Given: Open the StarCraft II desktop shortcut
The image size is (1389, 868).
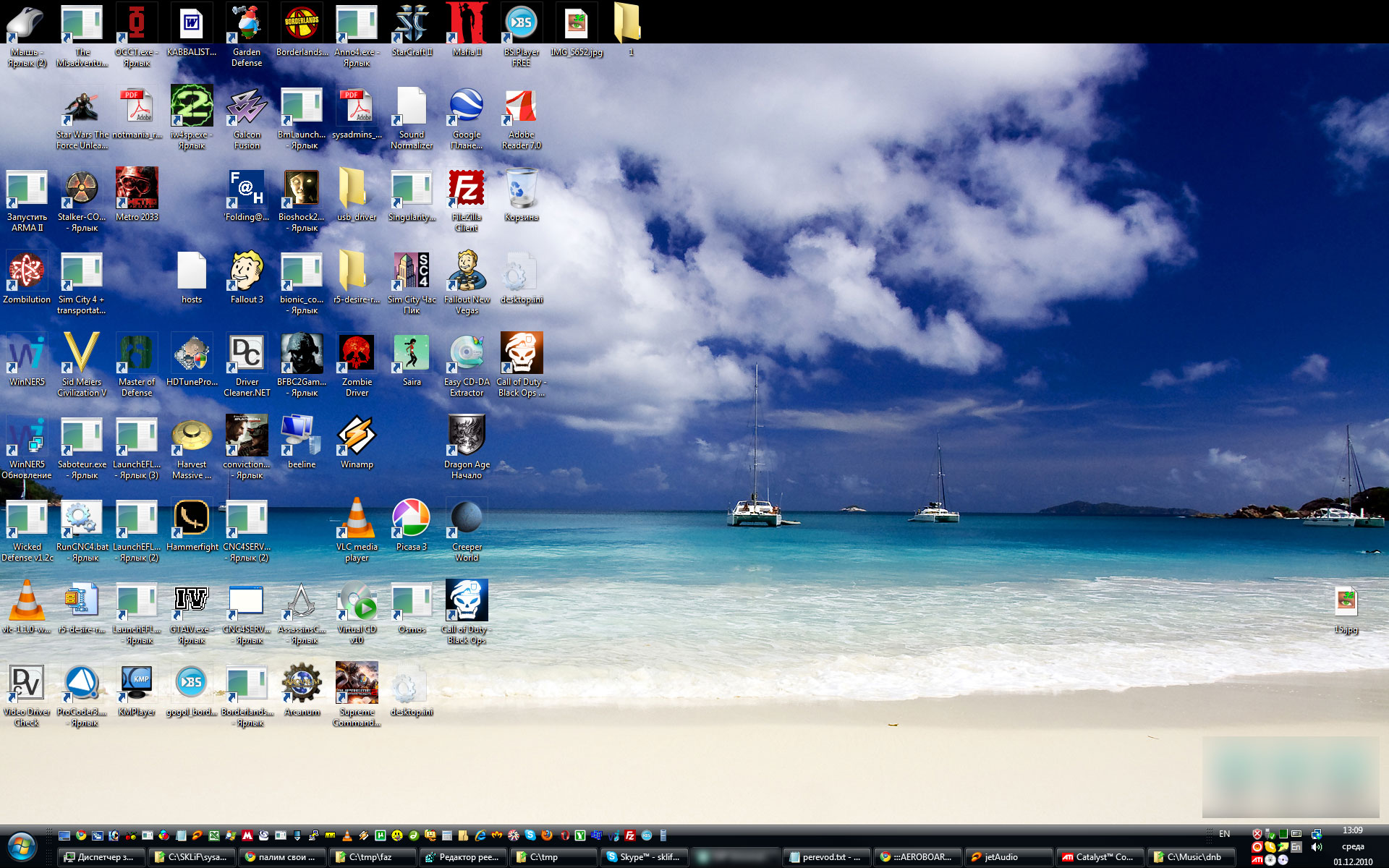Looking at the screenshot, I should pos(412,30).
